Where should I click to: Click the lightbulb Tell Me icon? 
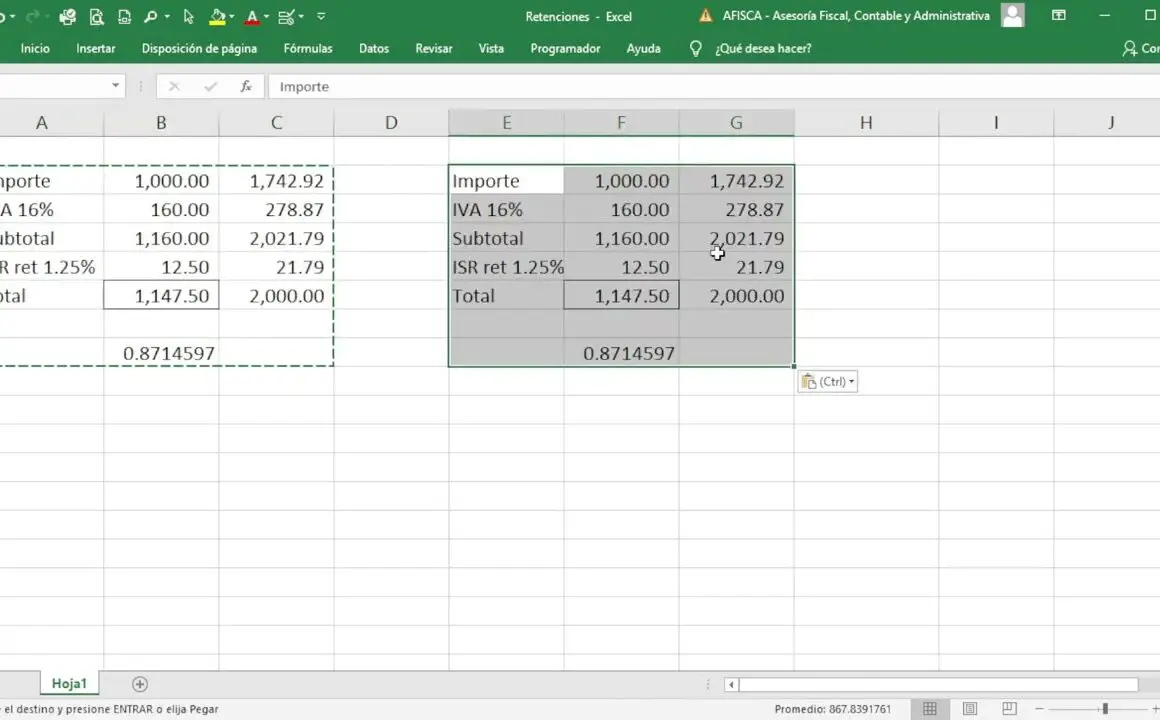tap(695, 49)
